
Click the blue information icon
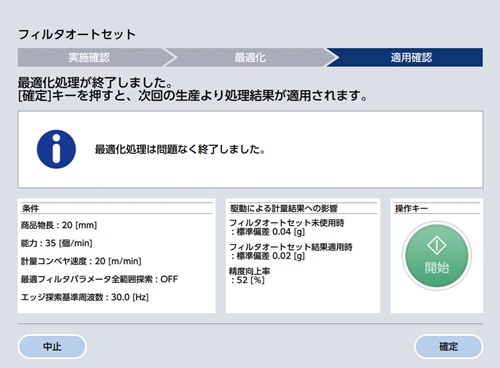pos(56,149)
